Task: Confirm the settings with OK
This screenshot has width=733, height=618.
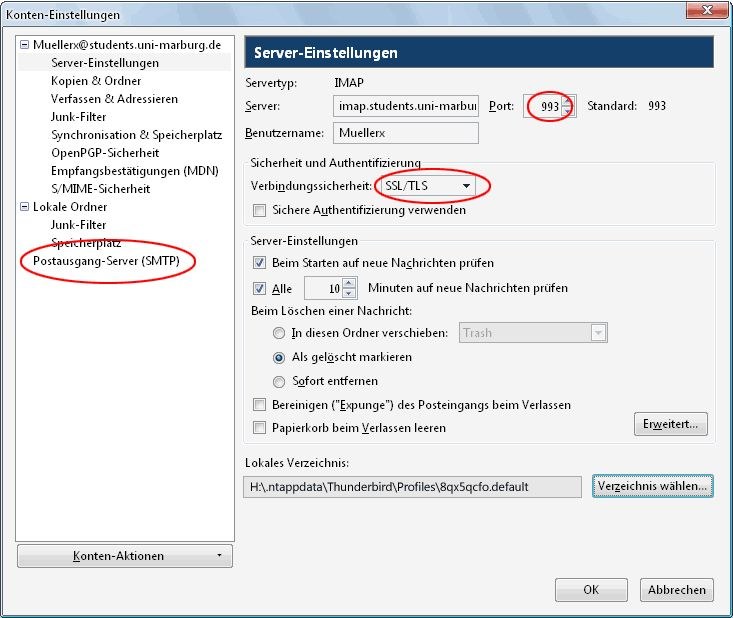Action: [x=591, y=590]
